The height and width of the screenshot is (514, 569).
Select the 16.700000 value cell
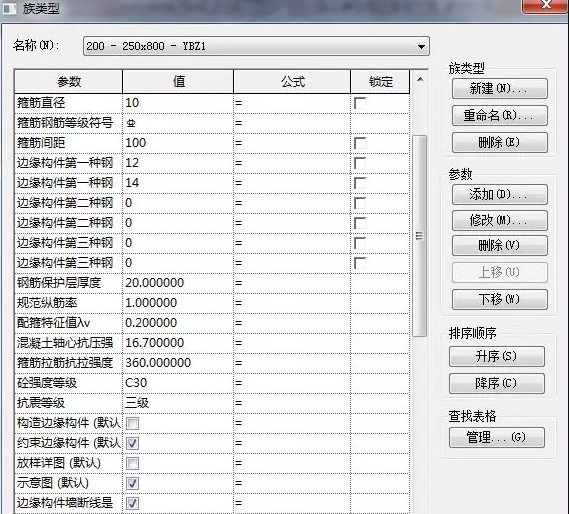point(178,343)
